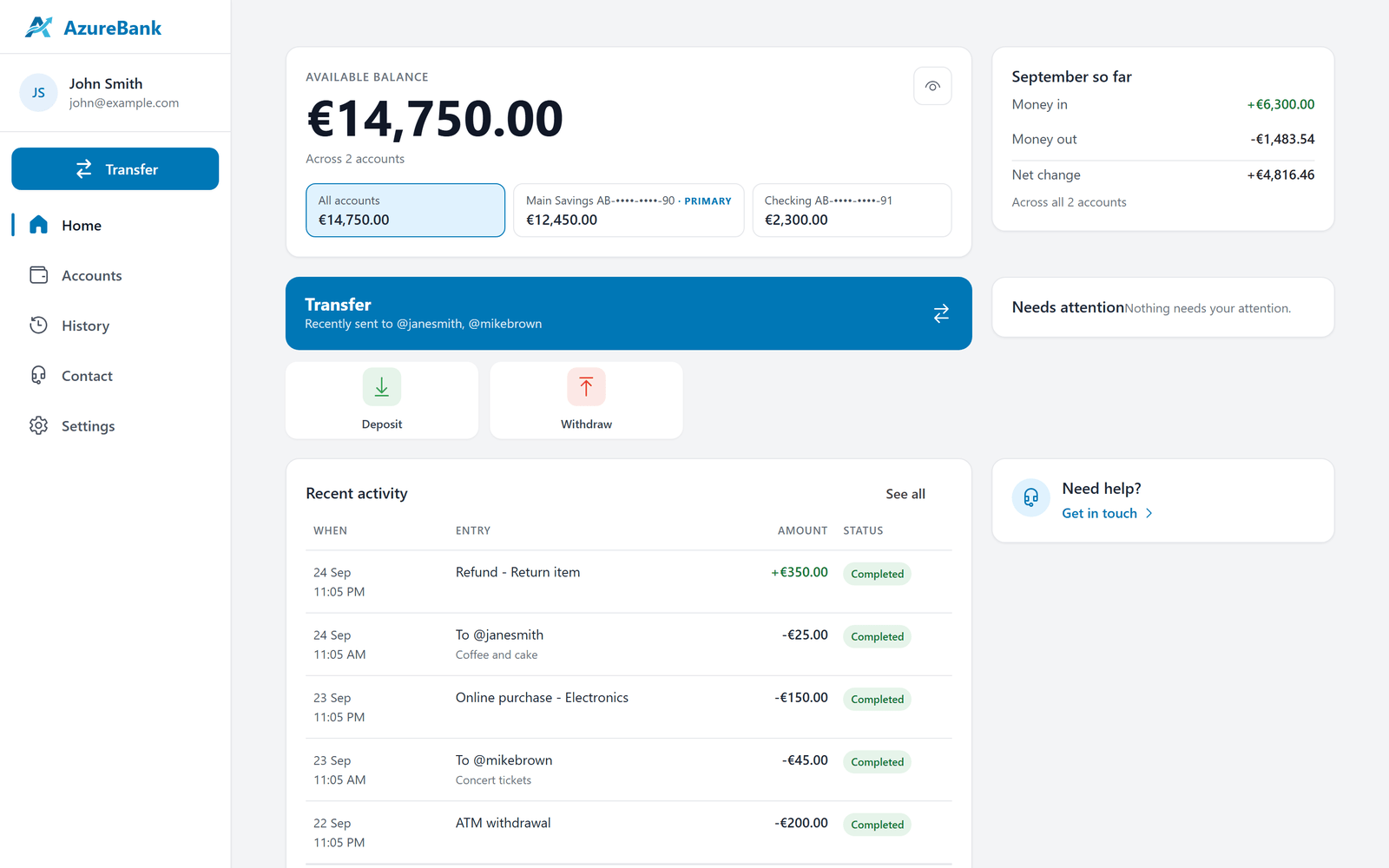This screenshot has width=1389, height=868.
Task: Click the Home house icon
Action: click(x=38, y=225)
